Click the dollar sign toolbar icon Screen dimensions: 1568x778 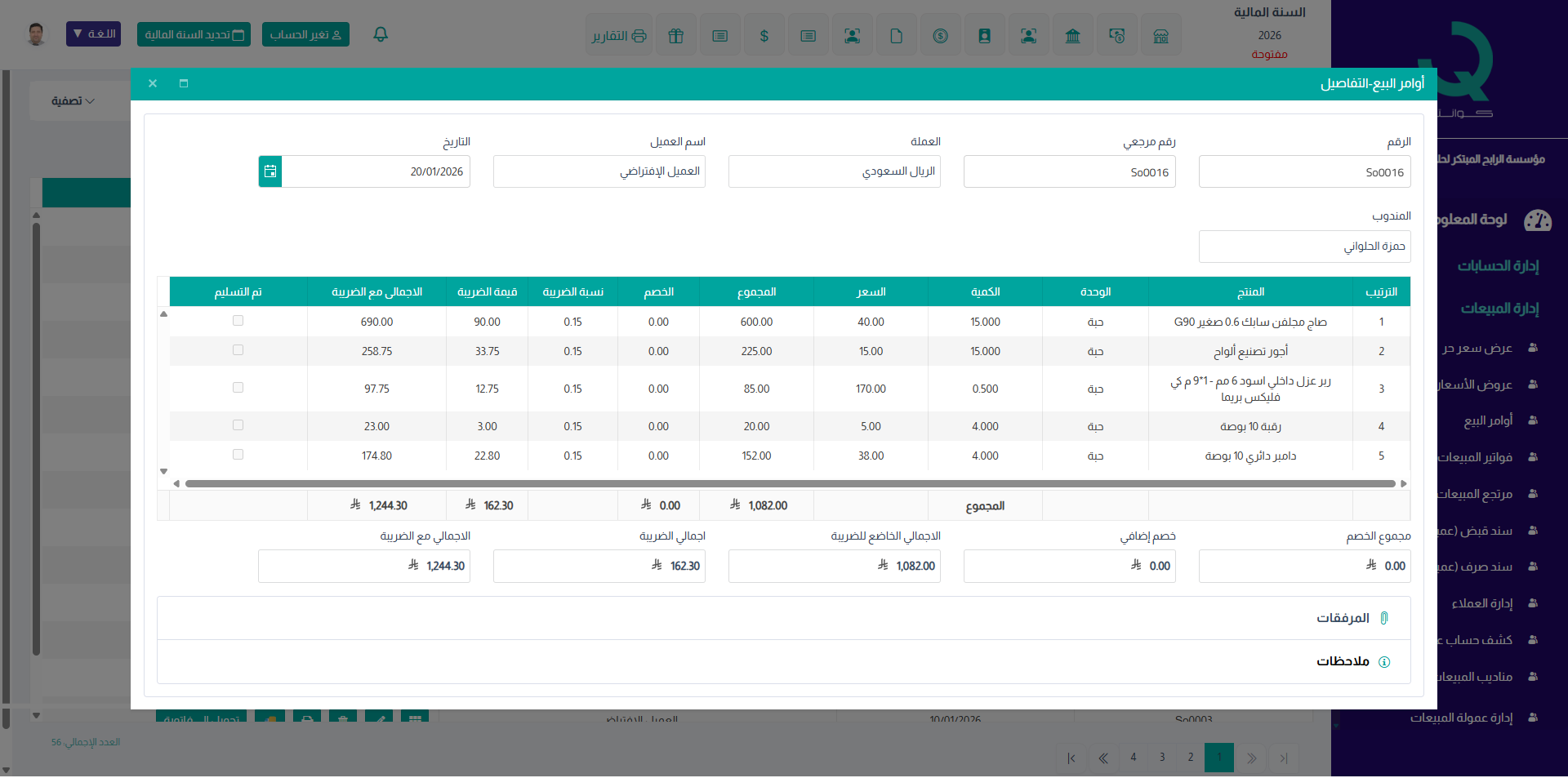(x=764, y=36)
